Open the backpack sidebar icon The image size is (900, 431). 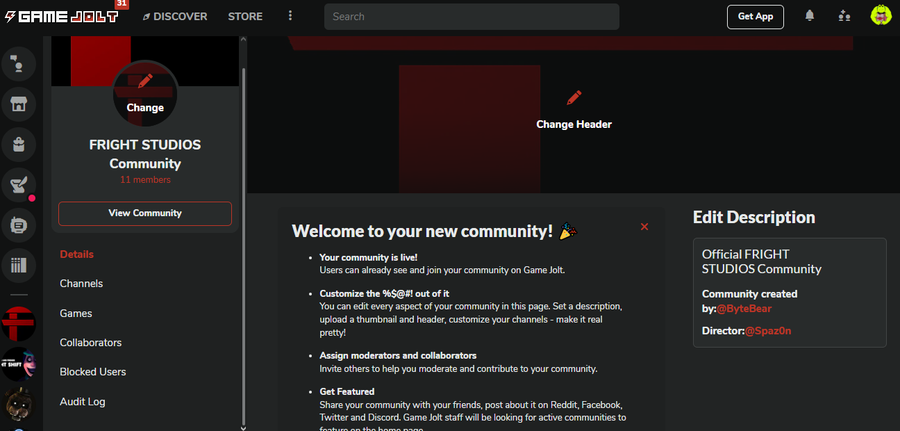pos(19,144)
